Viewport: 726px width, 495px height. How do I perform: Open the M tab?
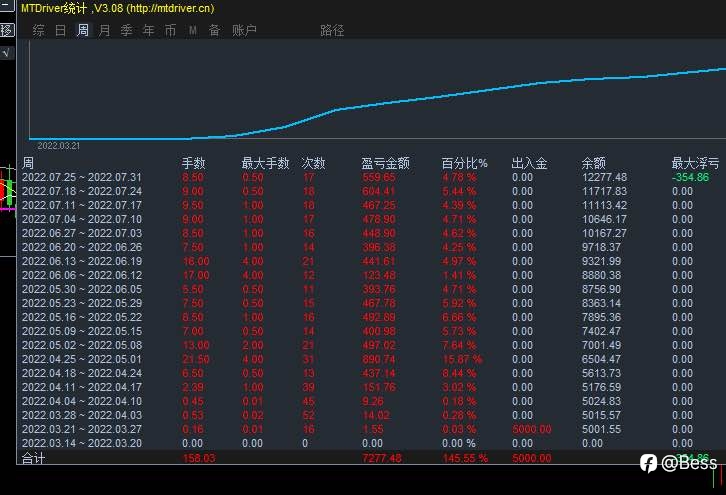(193, 31)
